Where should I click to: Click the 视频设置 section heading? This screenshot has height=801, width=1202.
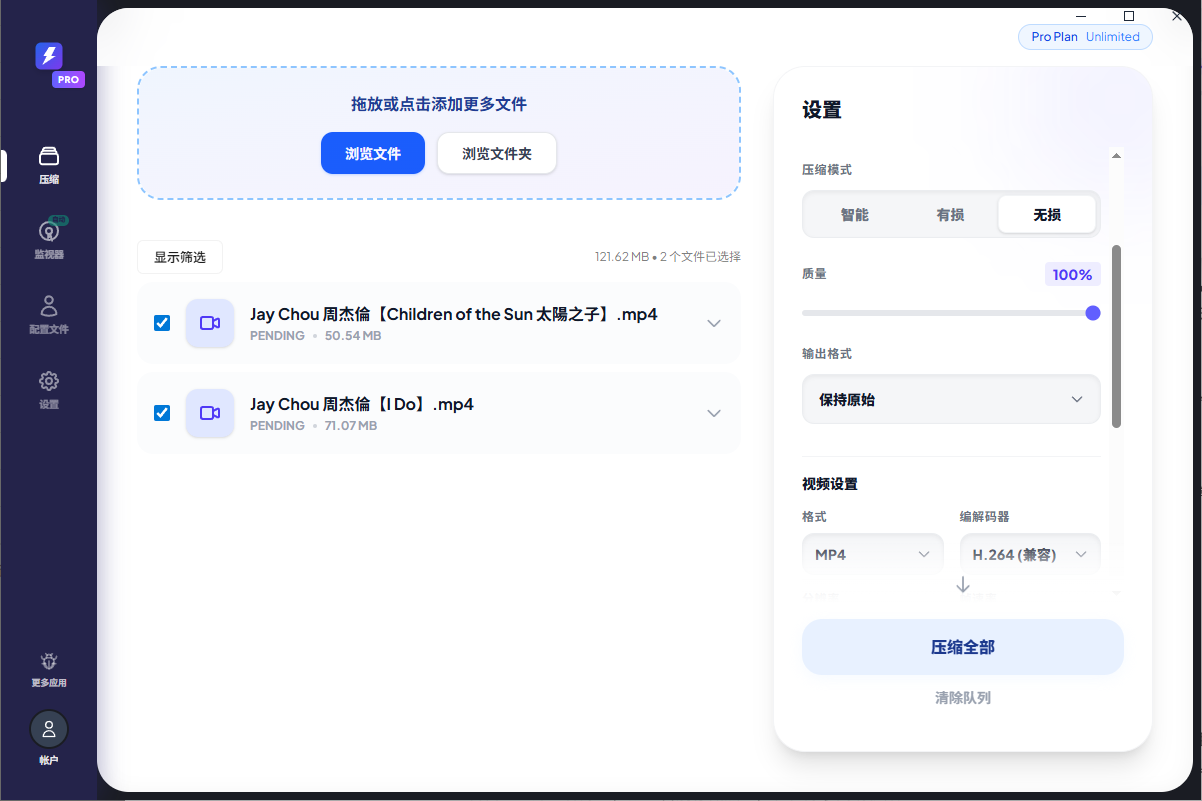point(830,484)
